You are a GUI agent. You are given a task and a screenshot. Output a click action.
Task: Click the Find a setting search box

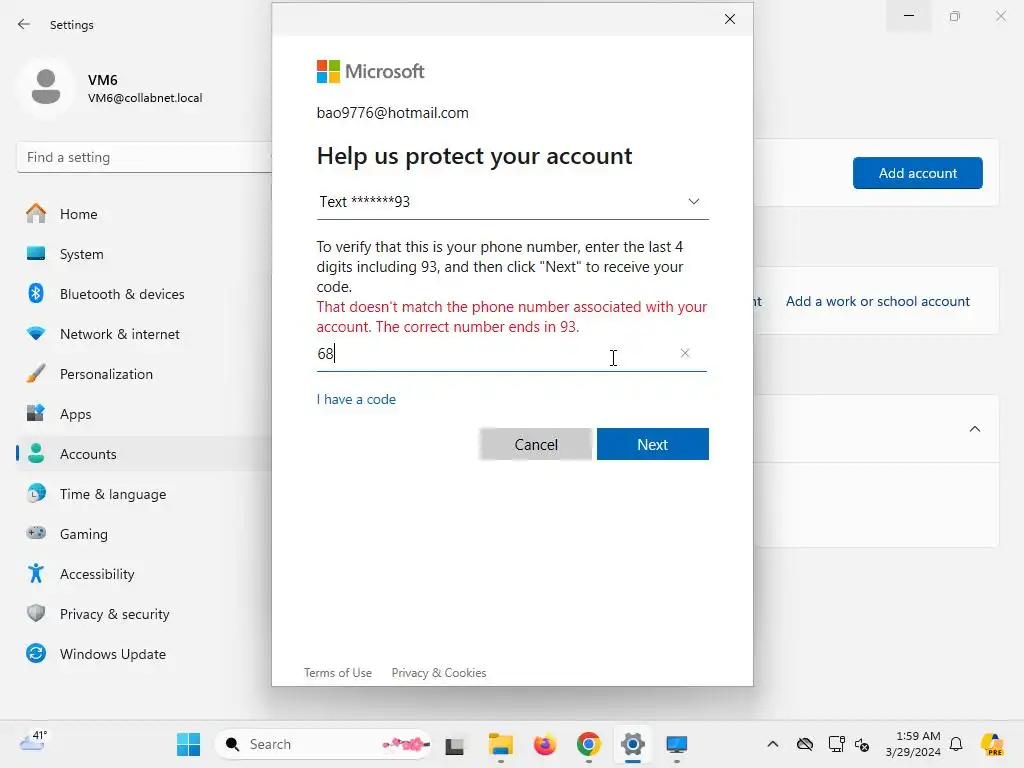pyautogui.click(x=144, y=157)
